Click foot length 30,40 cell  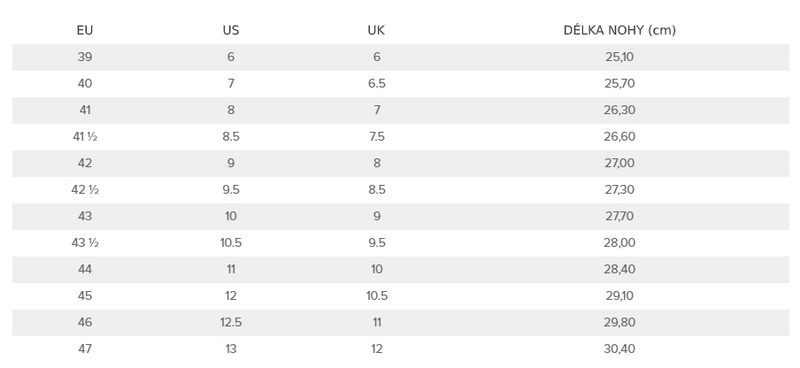(619, 349)
